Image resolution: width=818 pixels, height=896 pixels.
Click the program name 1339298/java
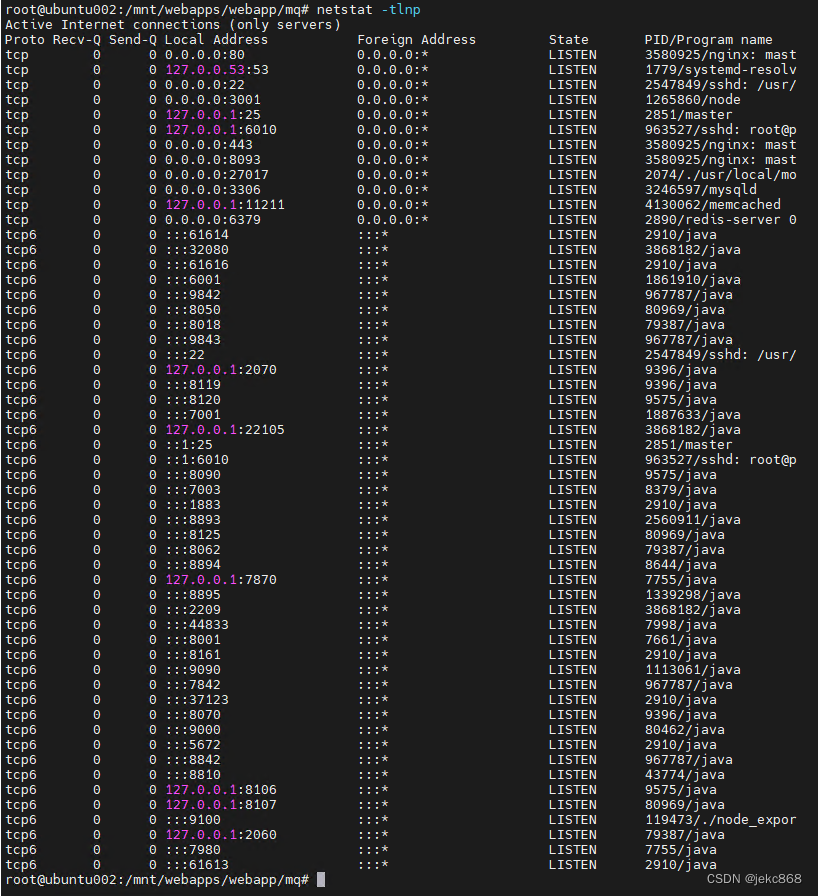(x=693, y=595)
